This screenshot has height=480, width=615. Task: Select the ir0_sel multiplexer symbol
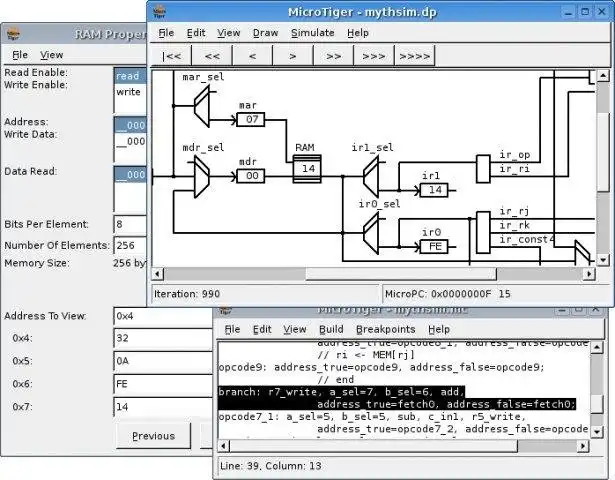pos(371,233)
